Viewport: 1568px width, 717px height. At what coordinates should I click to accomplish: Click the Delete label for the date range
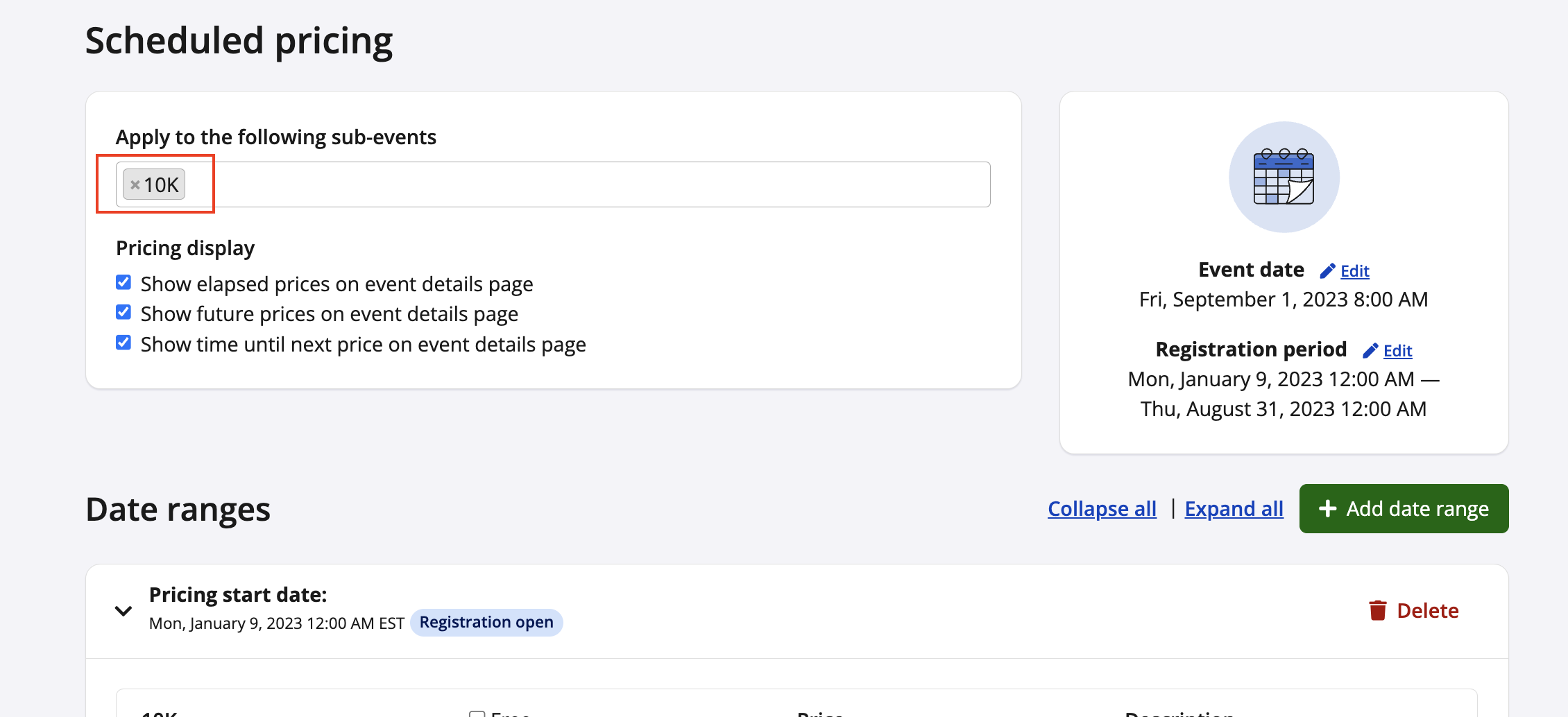point(1427,611)
